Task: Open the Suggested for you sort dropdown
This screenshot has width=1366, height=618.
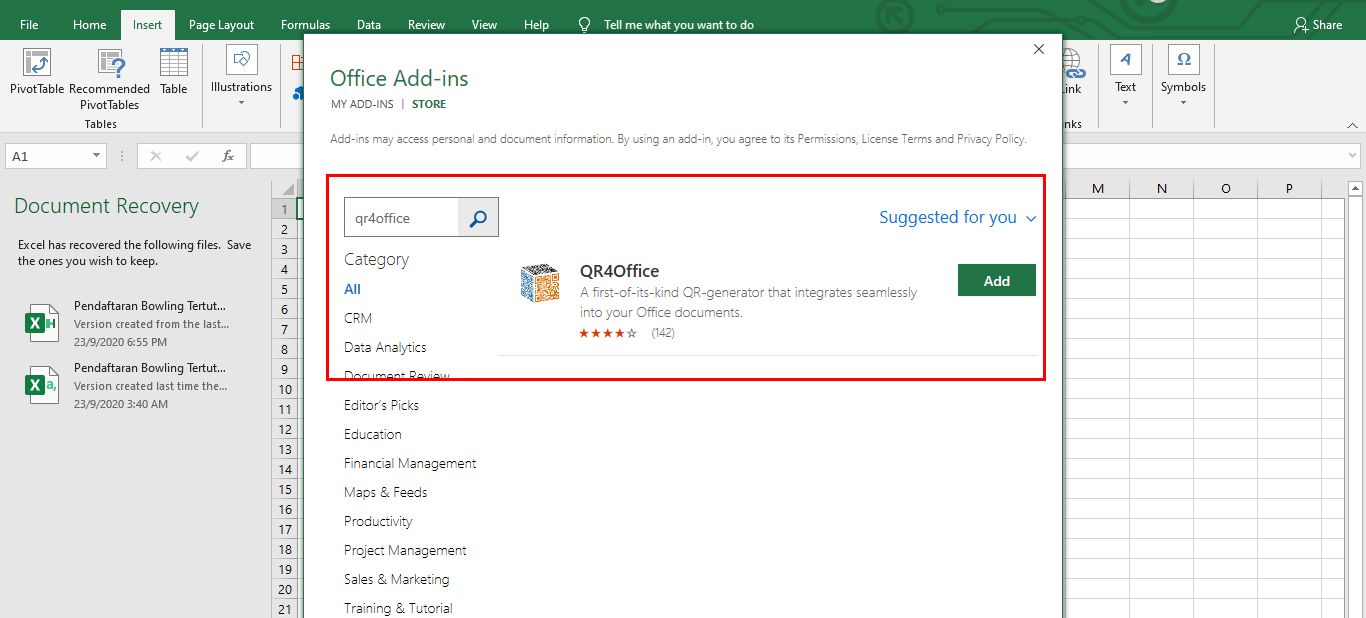Action: pyautogui.click(x=958, y=217)
